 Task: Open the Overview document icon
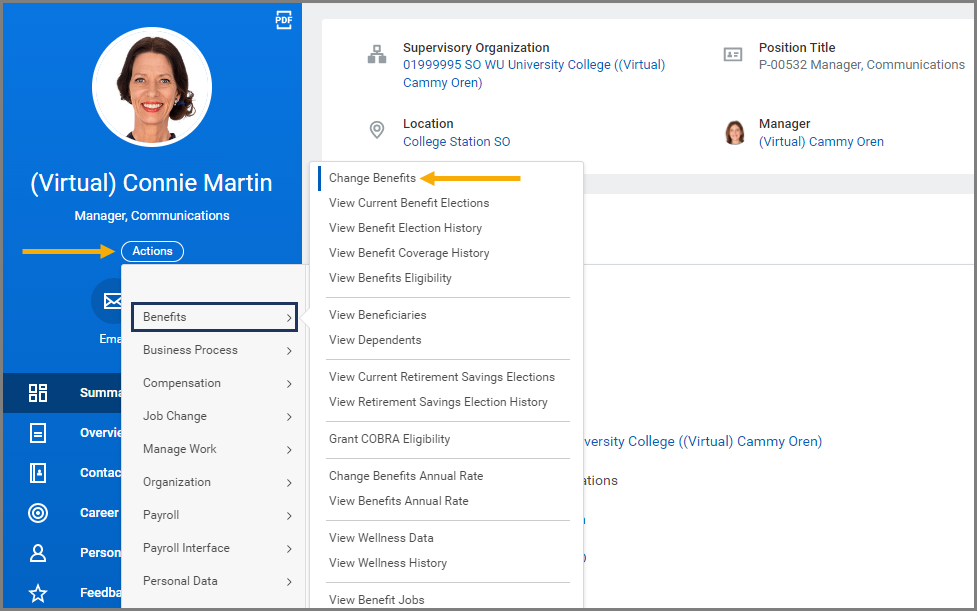click(38, 433)
